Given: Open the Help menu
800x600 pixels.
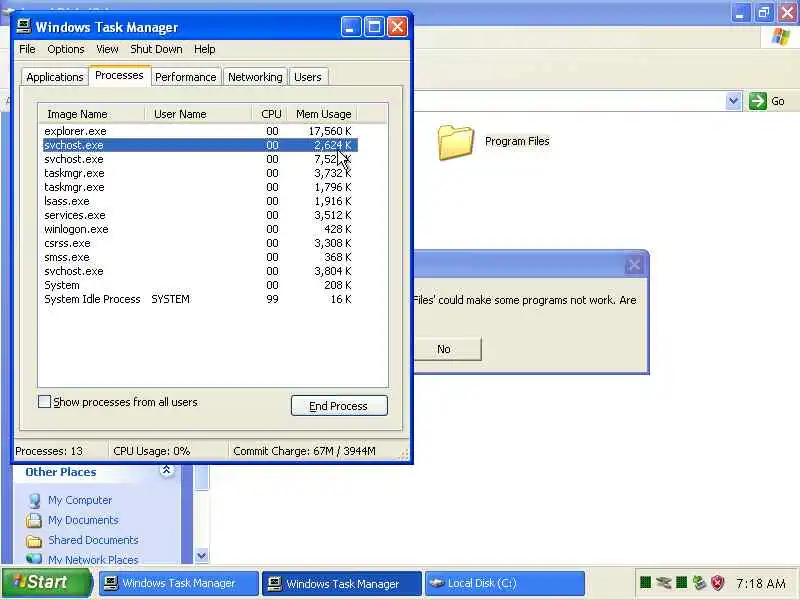Looking at the screenshot, I should coord(205,49).
